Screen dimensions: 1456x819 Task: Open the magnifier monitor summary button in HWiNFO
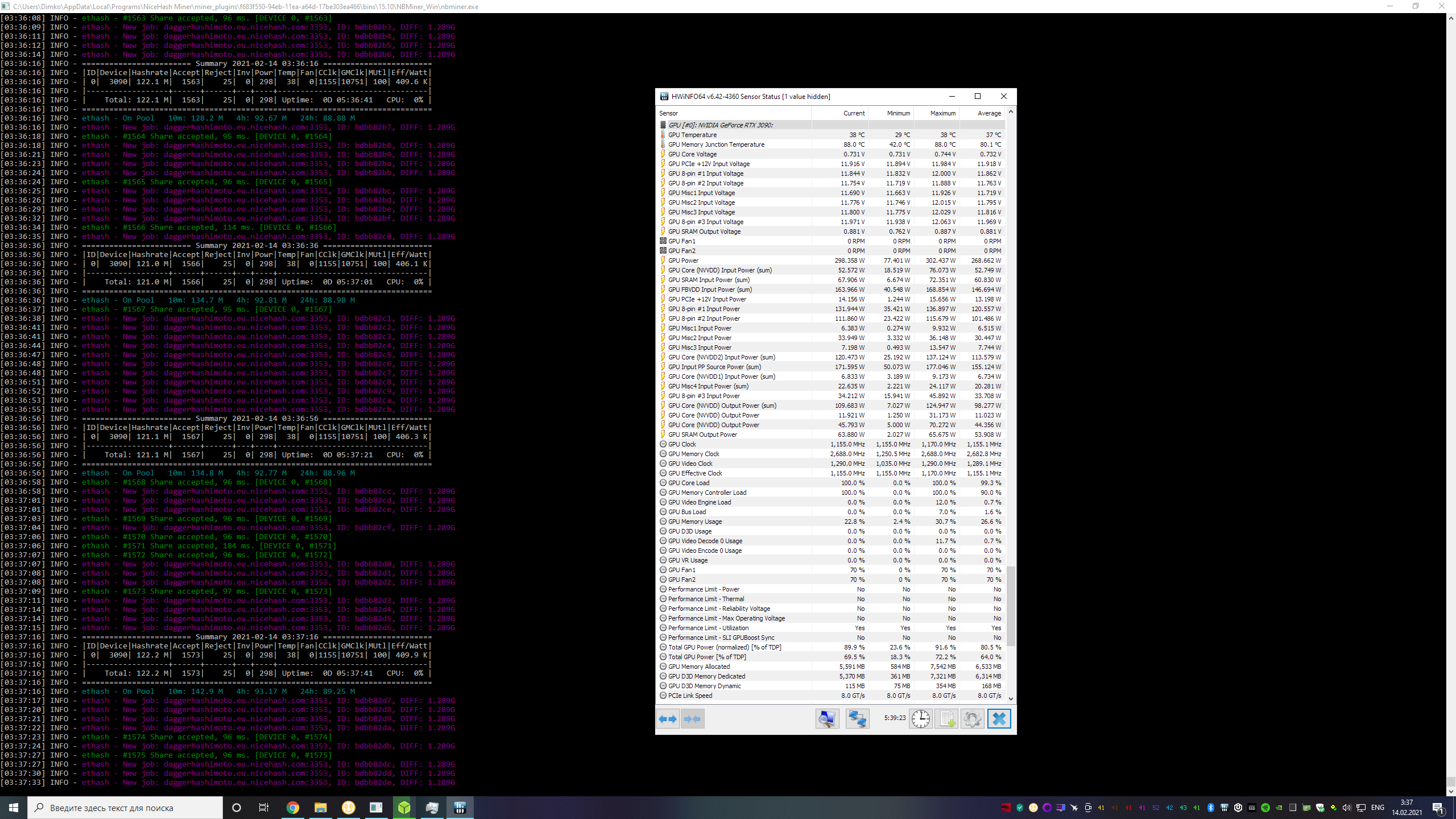[x=827, y=719]
